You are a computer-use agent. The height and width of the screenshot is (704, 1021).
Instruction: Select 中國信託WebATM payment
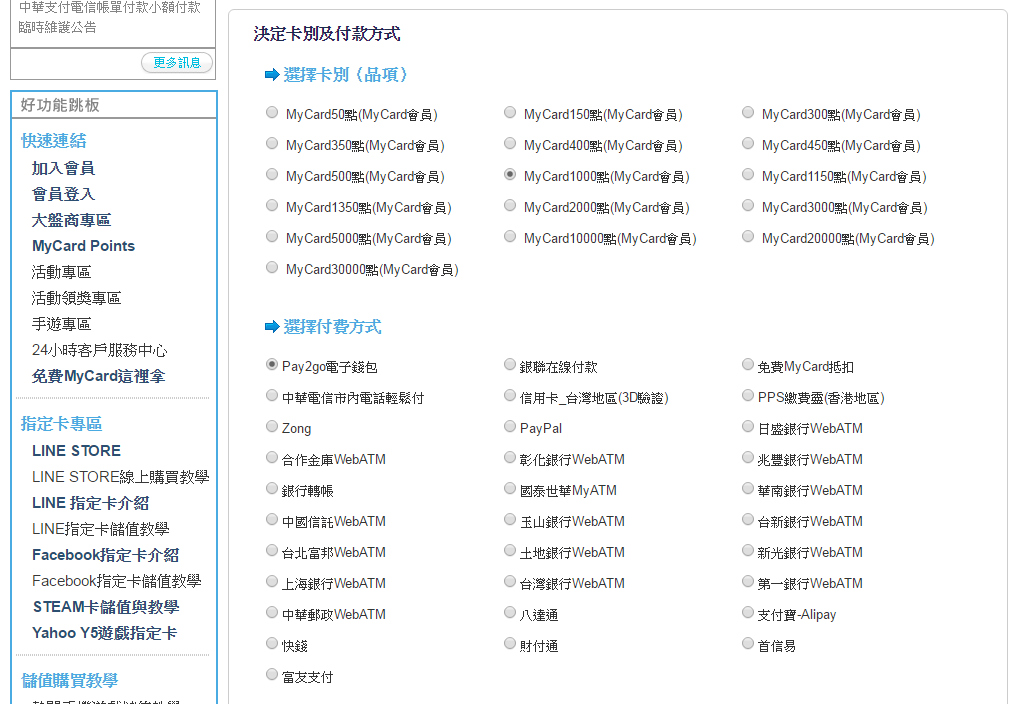pyautogui.click(x=272, y=519)
